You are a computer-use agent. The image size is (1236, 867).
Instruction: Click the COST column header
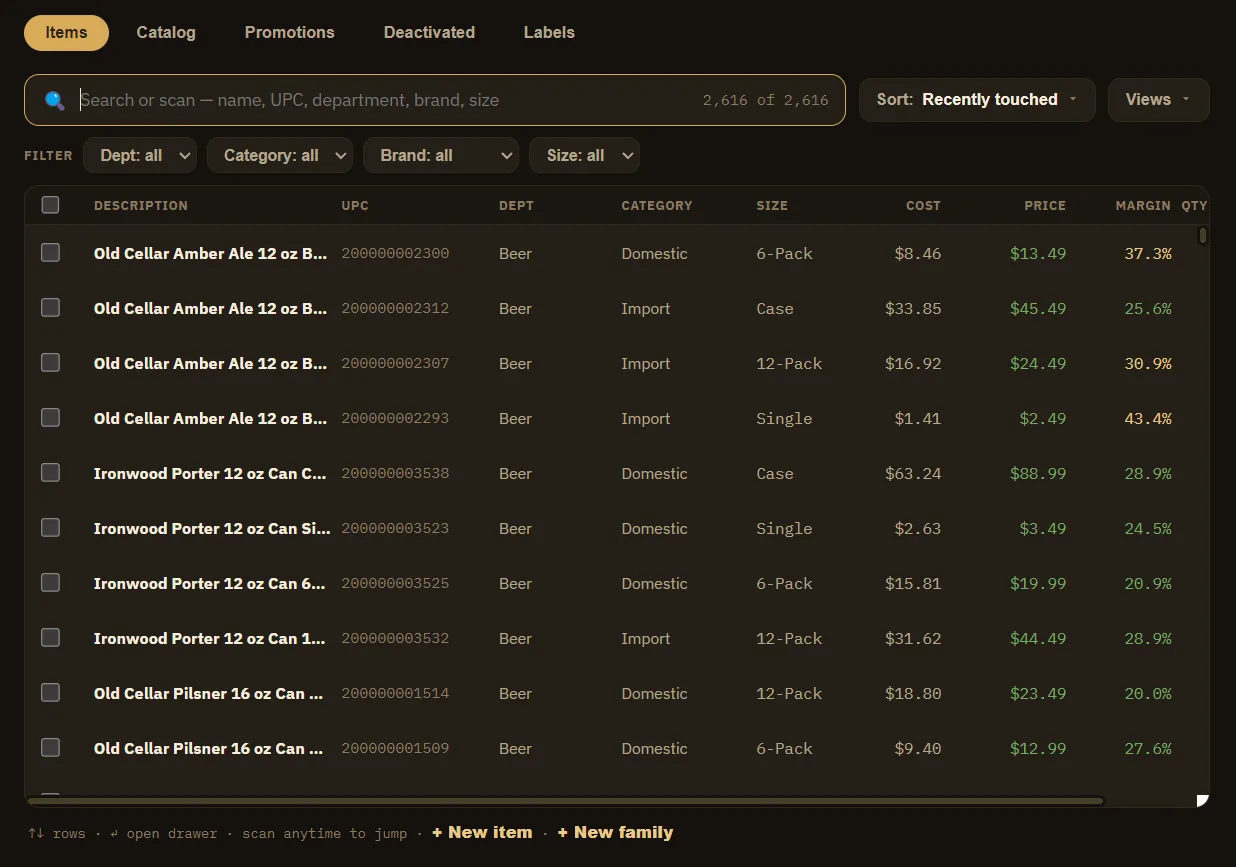923,206
